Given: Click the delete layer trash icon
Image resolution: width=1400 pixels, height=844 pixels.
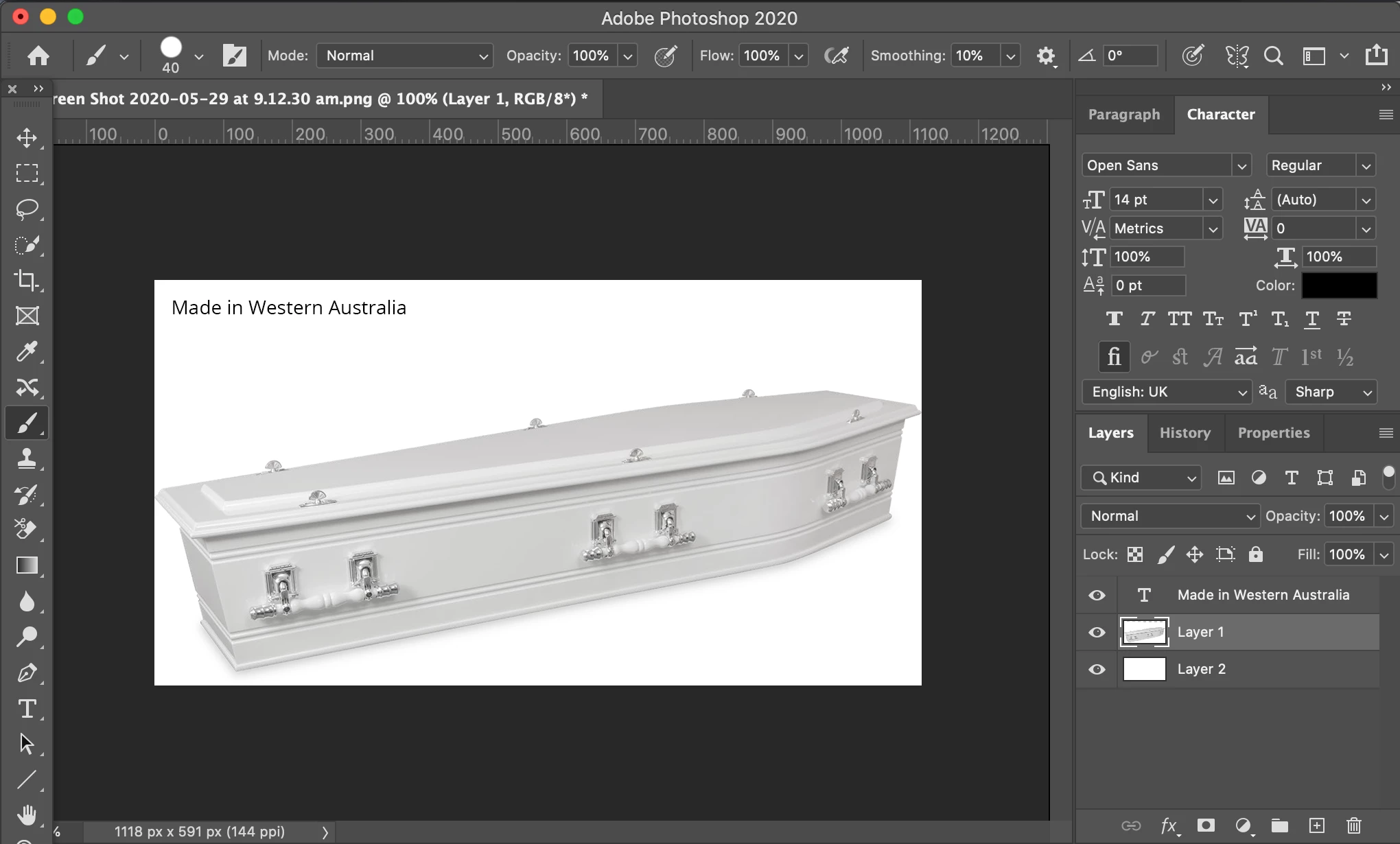Looking at the screenshot, I should pyautogui.click(x=1353, y=825).
